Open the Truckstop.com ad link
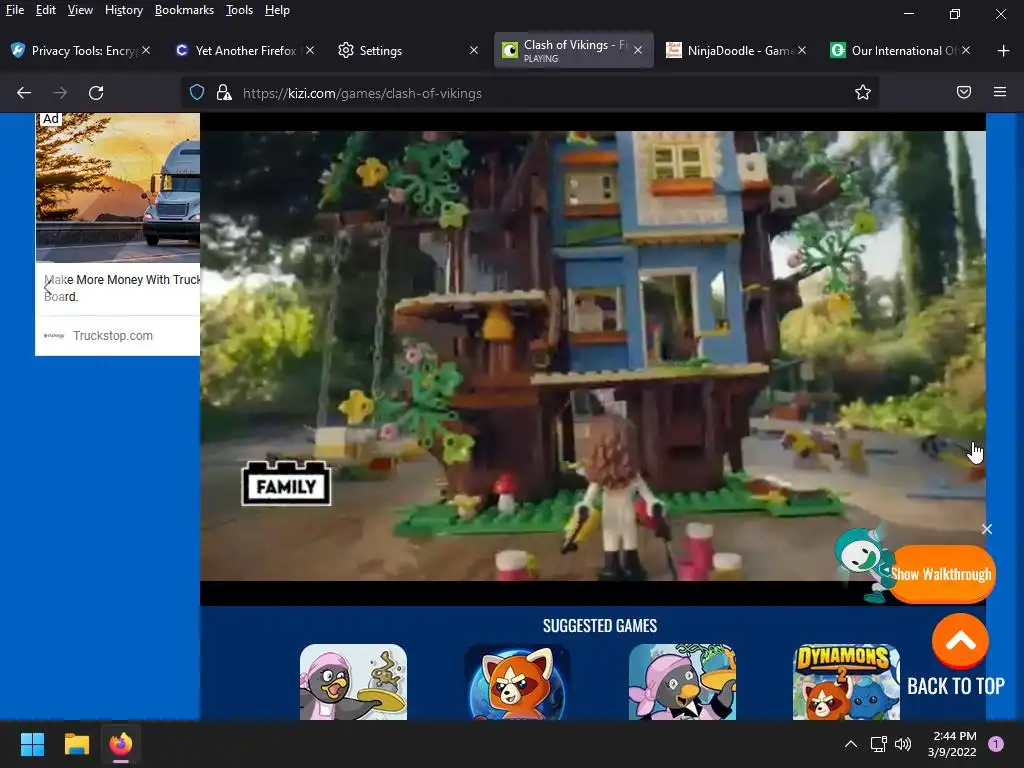This screenshot has height=768, width=1024. click(x=112, y=336)
